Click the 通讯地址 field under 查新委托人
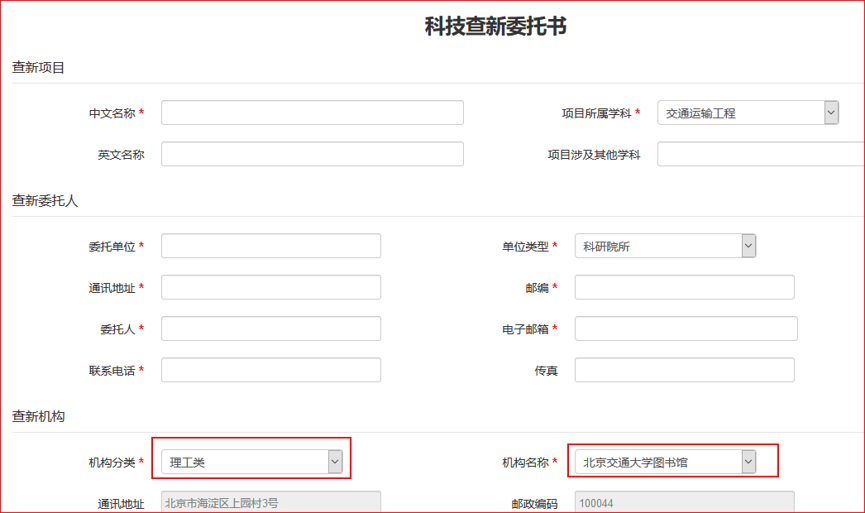 [271, 288]
